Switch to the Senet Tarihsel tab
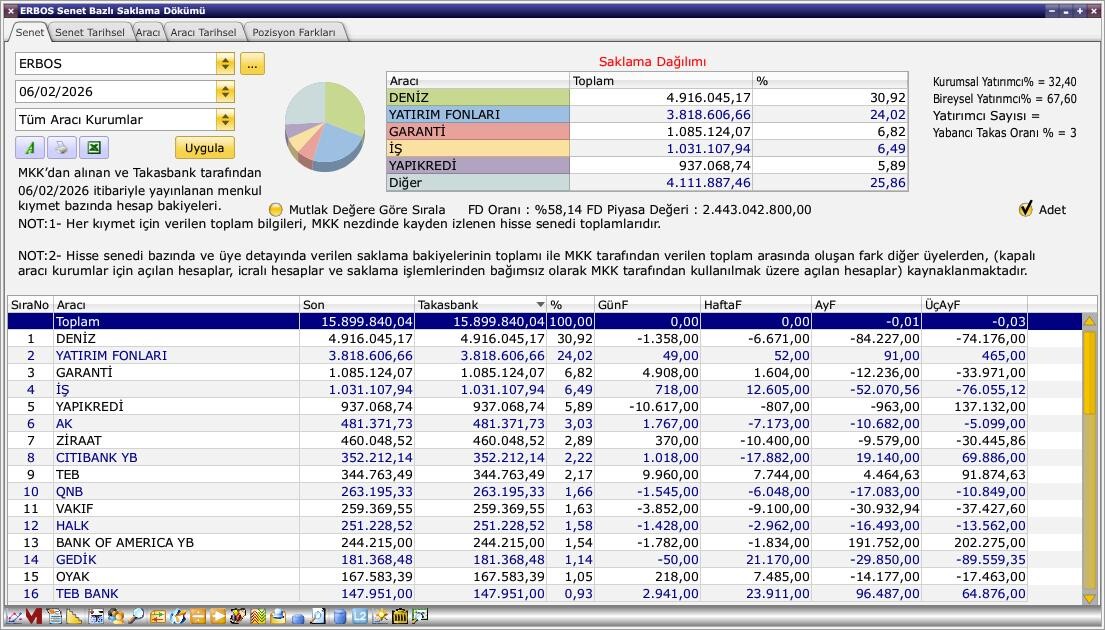Image resolution: width=1105 pixels, height=630 pixels. [89, 32]
